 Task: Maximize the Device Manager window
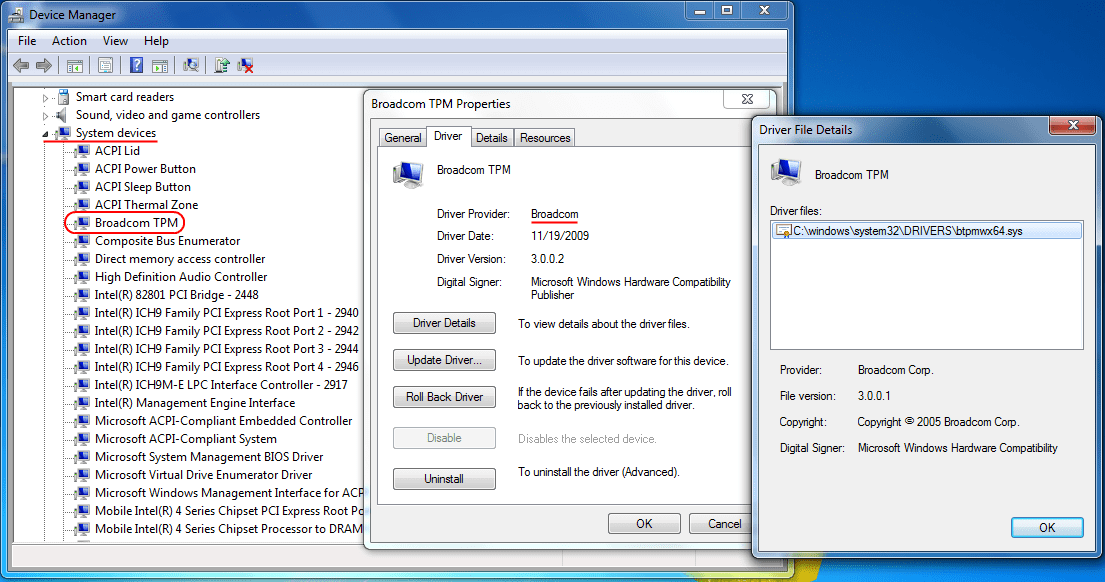pos(727,11)
